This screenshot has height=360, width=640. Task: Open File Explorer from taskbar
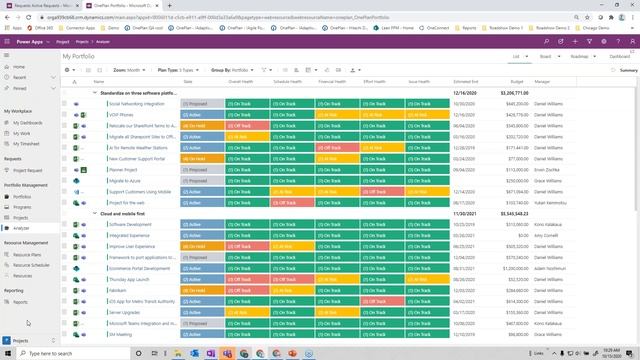[x=178, y=353]
